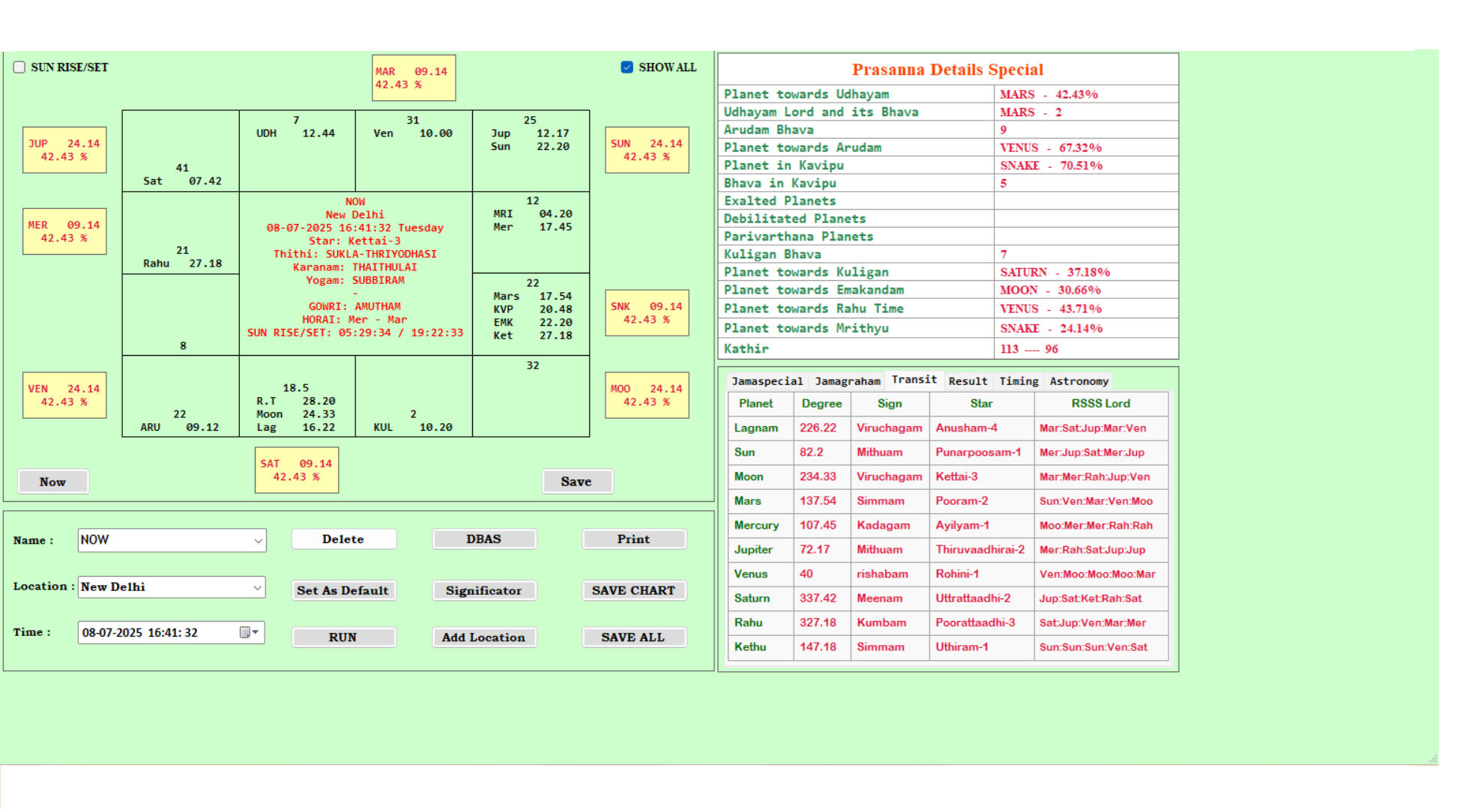Click the Sign column header
The height and width of the screenshot is (812, 1475).
tap(890, 404)
